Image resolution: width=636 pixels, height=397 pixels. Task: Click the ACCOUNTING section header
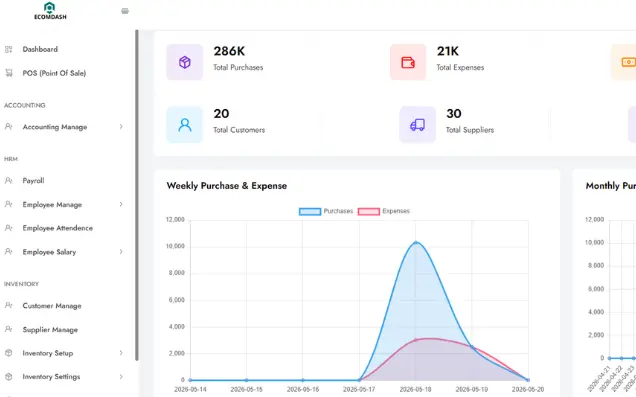(25, 105)
